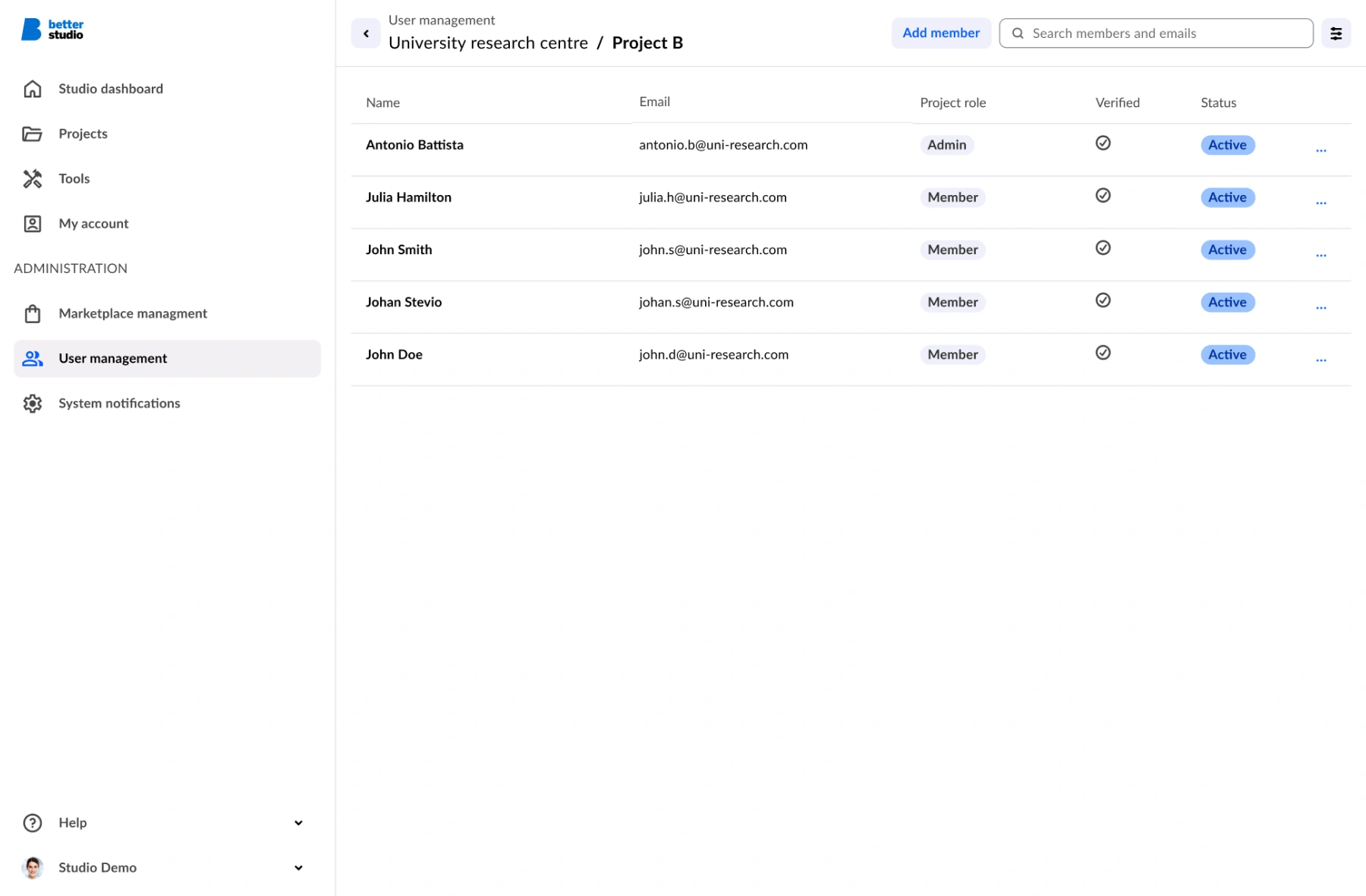Click email julia.h@uni-research.com

[713, 197]
